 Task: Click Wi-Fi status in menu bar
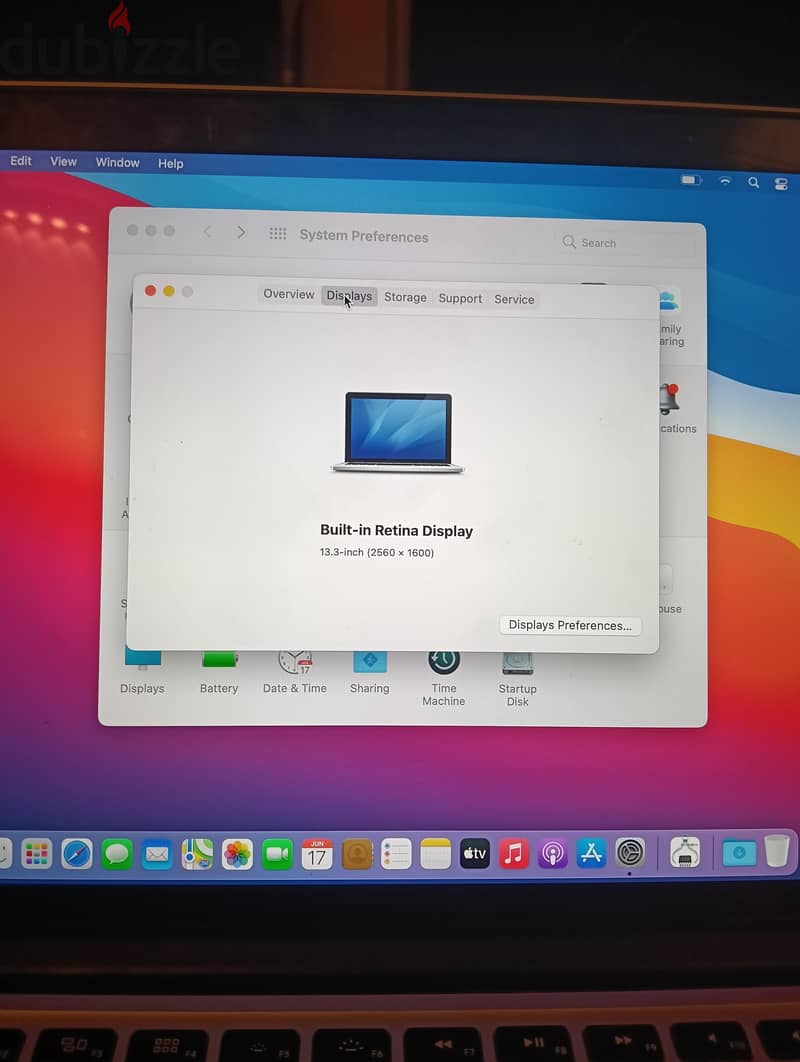(725, 181)
